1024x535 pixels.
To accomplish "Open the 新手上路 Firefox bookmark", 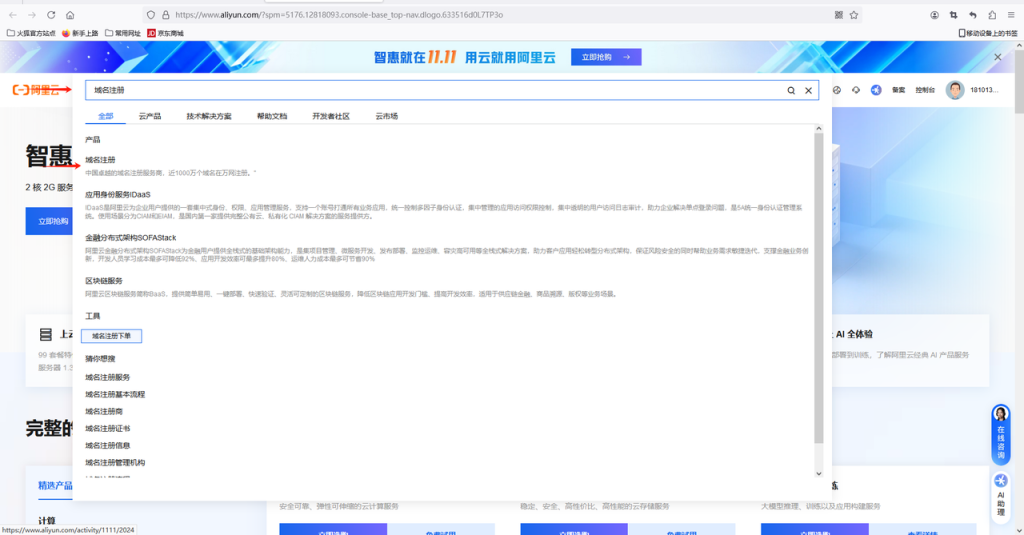I will click(80, 33).
